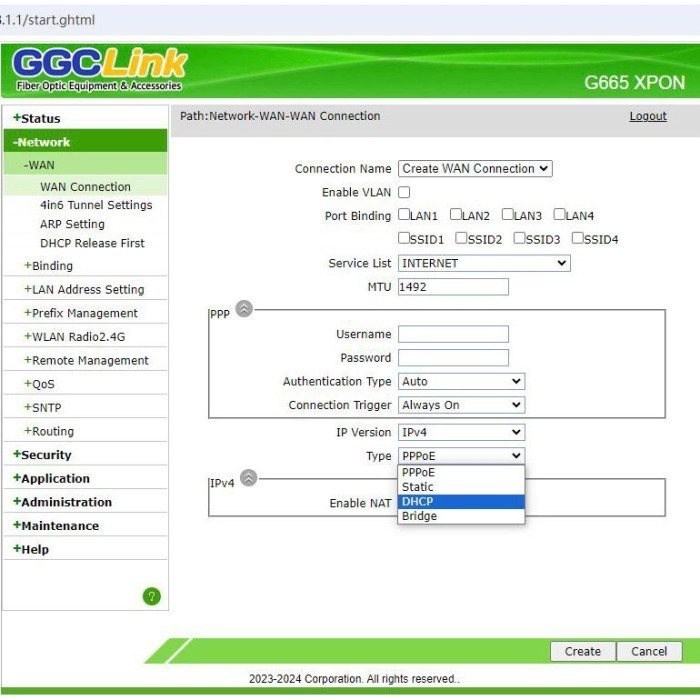Screen dimensions: 700x700
Task: Choose DHCP from the Type list
Action: point(460,502)
